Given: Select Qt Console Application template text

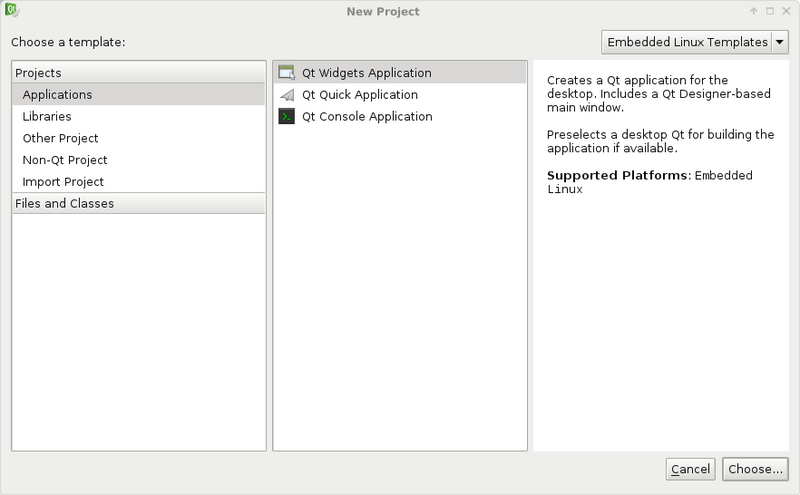Looking at the screenshot, I should click(x=367, y=116).
